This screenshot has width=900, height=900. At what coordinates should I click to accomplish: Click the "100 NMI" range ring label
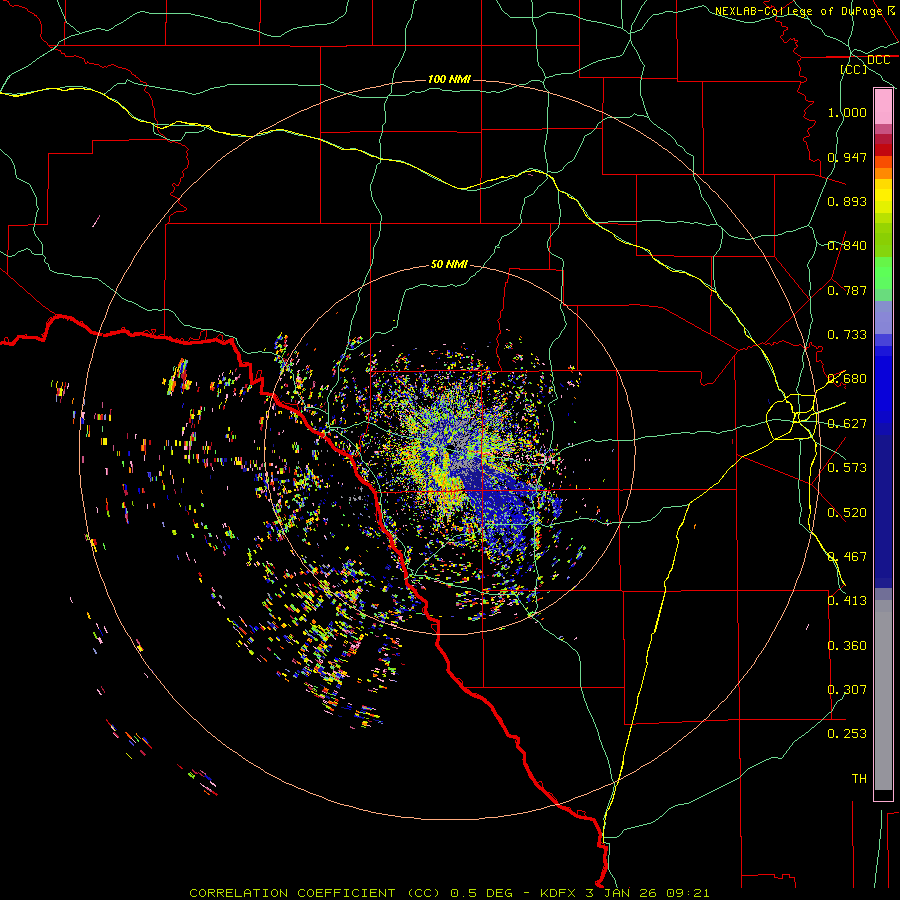(x=449, y=79)
